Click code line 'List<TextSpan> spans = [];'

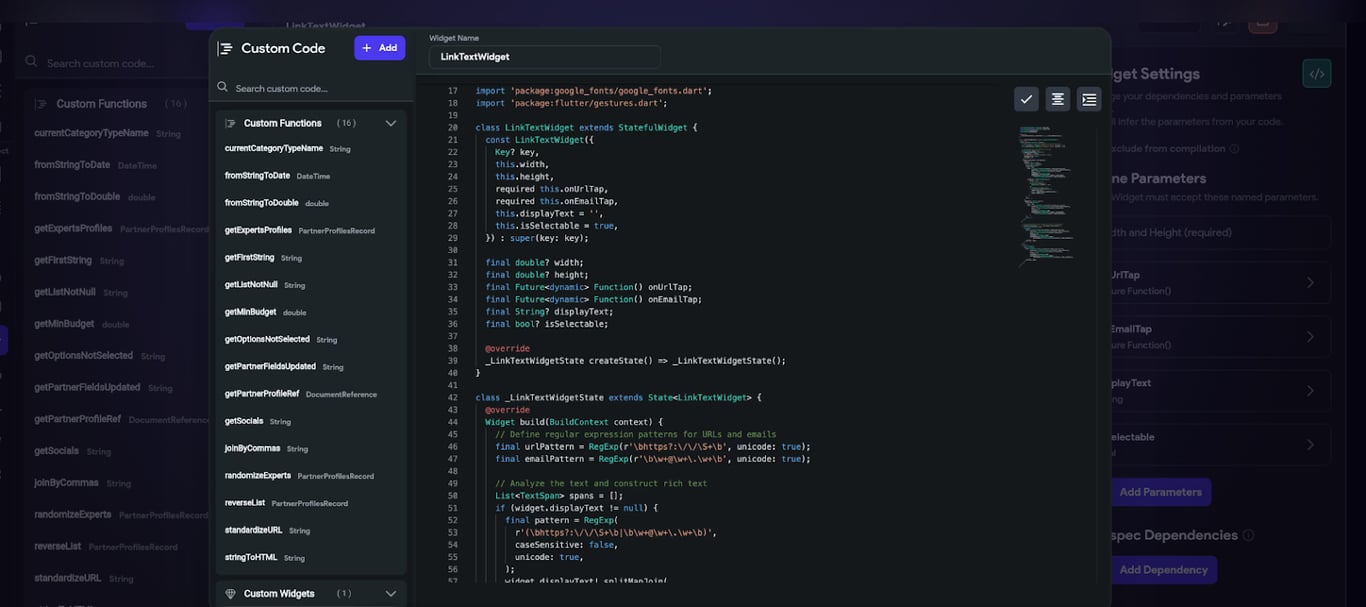(559, 496)
